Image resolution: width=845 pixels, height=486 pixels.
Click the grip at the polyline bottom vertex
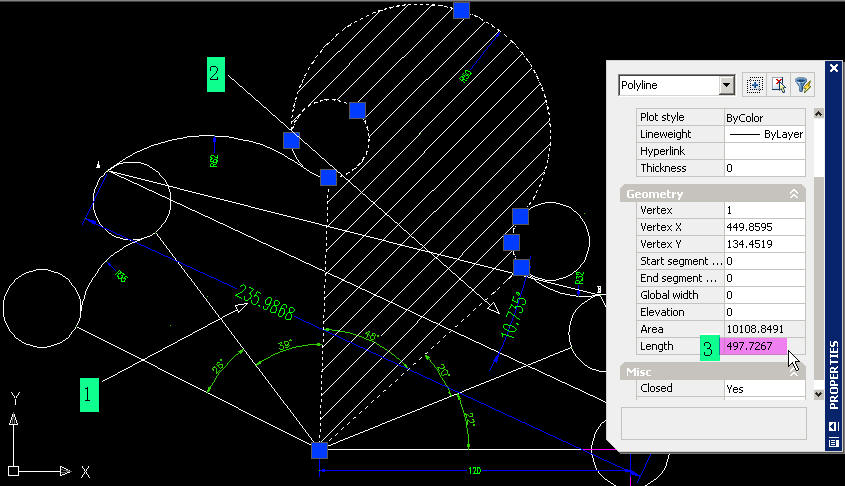click(x=320, y=450)
